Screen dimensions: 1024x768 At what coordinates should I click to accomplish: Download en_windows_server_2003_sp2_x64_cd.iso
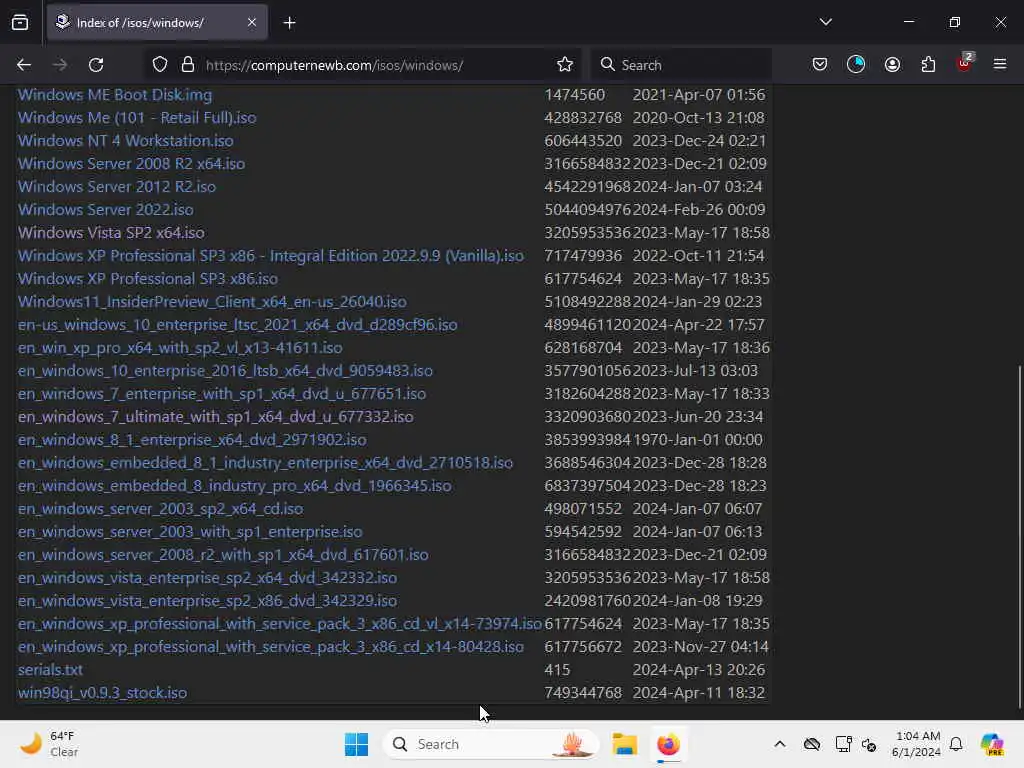click(x=161, y=509)
